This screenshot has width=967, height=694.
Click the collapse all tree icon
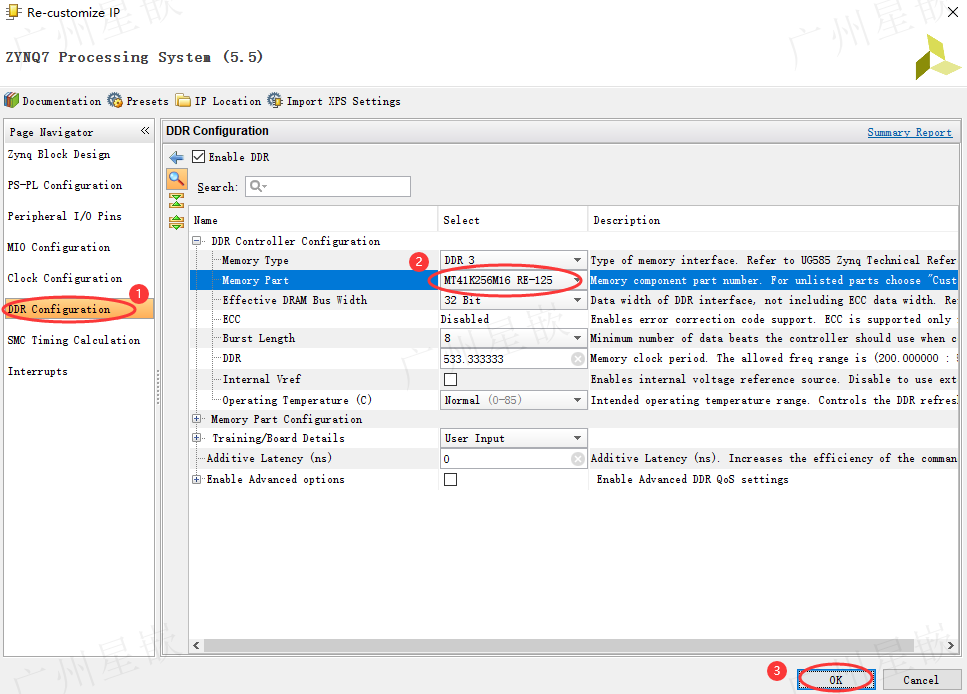coord(176,200)
